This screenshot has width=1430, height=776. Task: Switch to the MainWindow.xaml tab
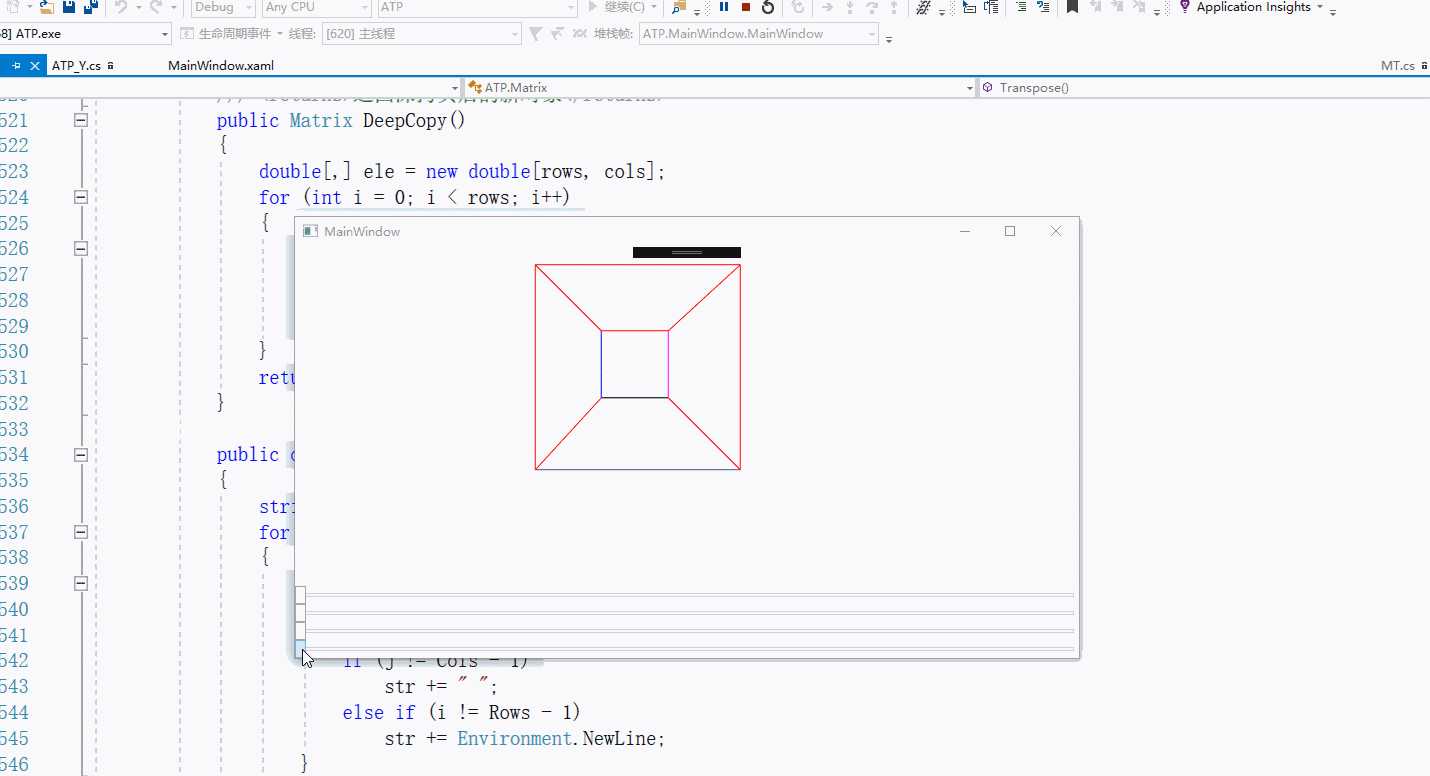(x=221, y=66)
